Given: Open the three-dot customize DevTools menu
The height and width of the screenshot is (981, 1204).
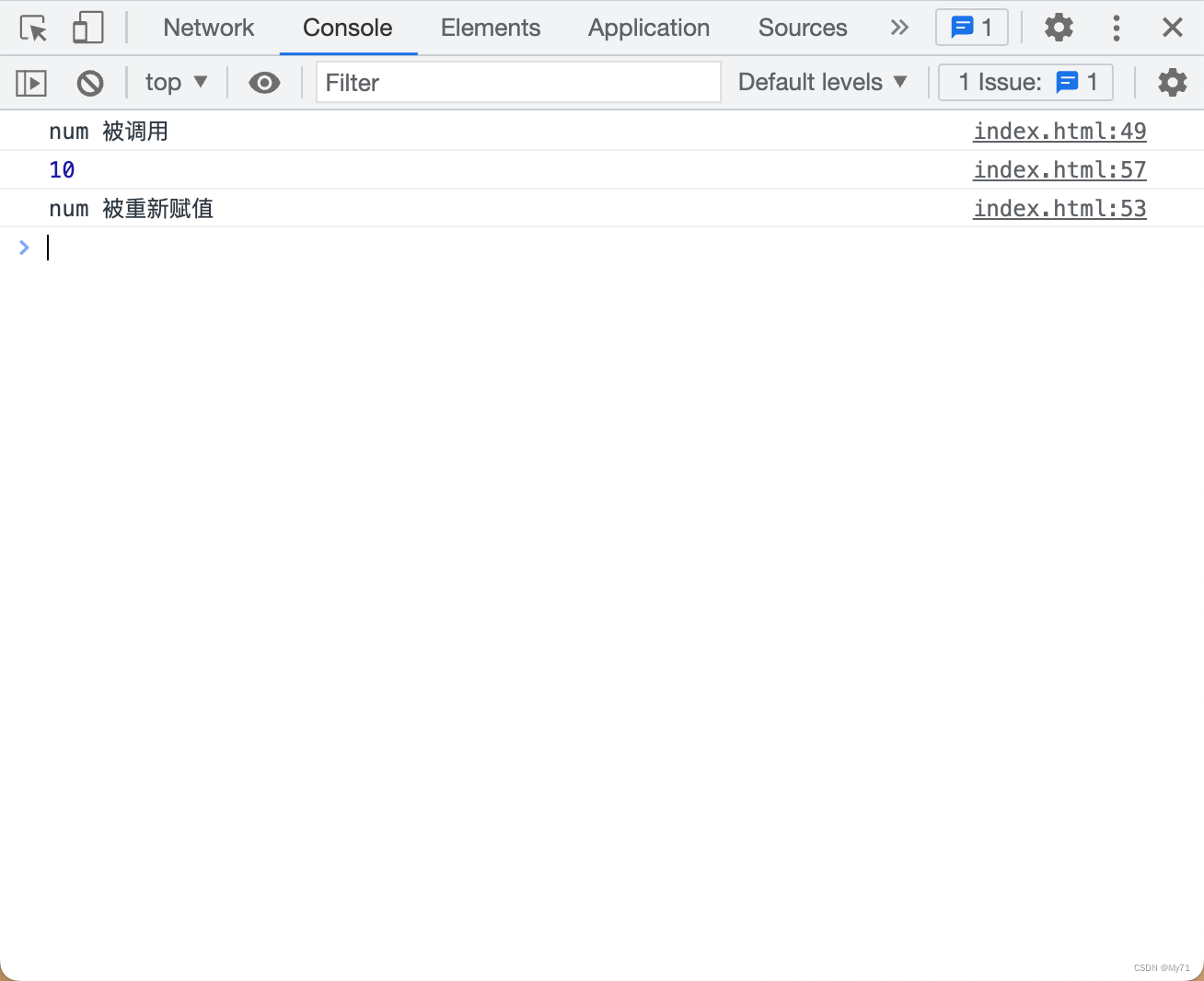Looking at the screenshot, I should pyautogui.click(x=1116, y=28).
